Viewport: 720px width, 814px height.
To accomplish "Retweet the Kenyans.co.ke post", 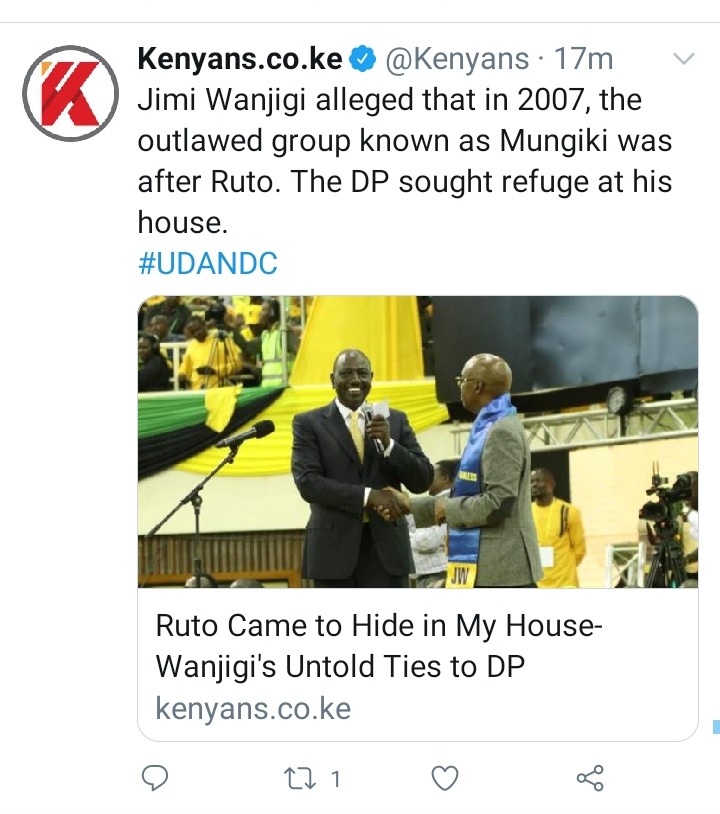I will pyautogui.click(x=300, y=779).
